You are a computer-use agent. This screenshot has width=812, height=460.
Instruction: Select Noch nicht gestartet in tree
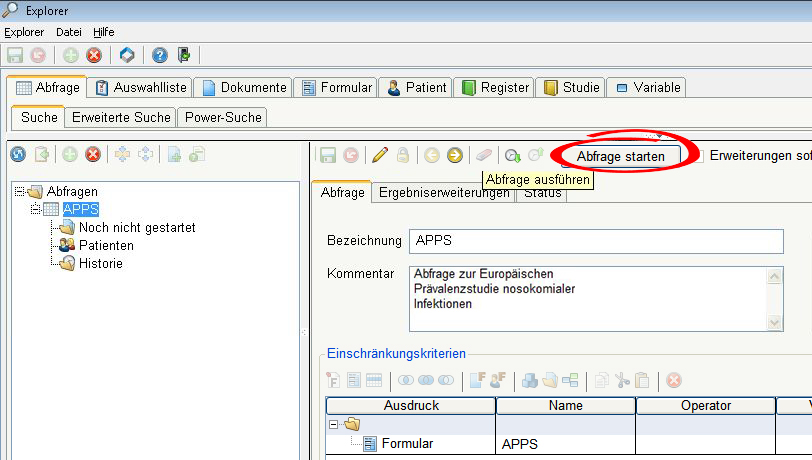coord(137,227)
